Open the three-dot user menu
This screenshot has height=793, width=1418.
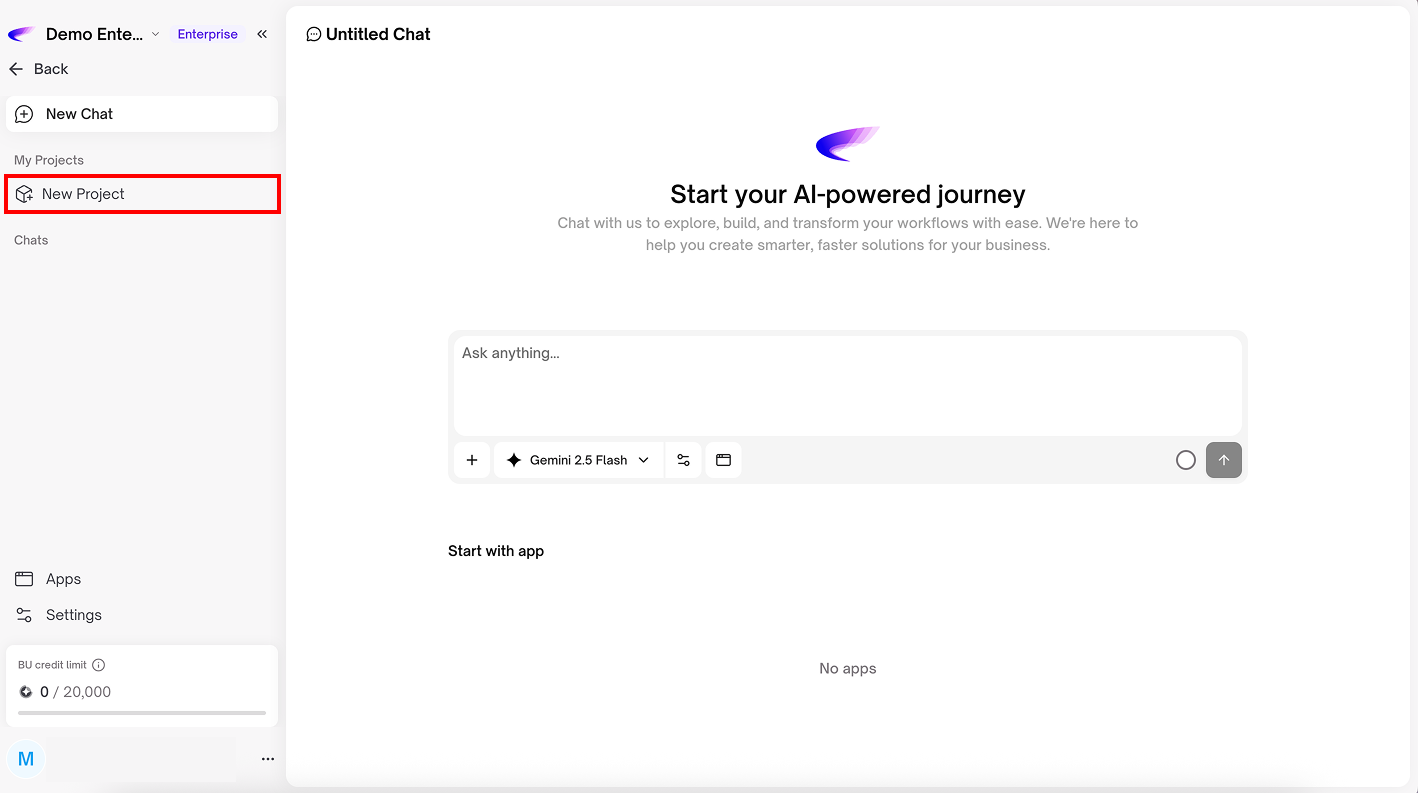pyautogui.click(x=267, y=759)
